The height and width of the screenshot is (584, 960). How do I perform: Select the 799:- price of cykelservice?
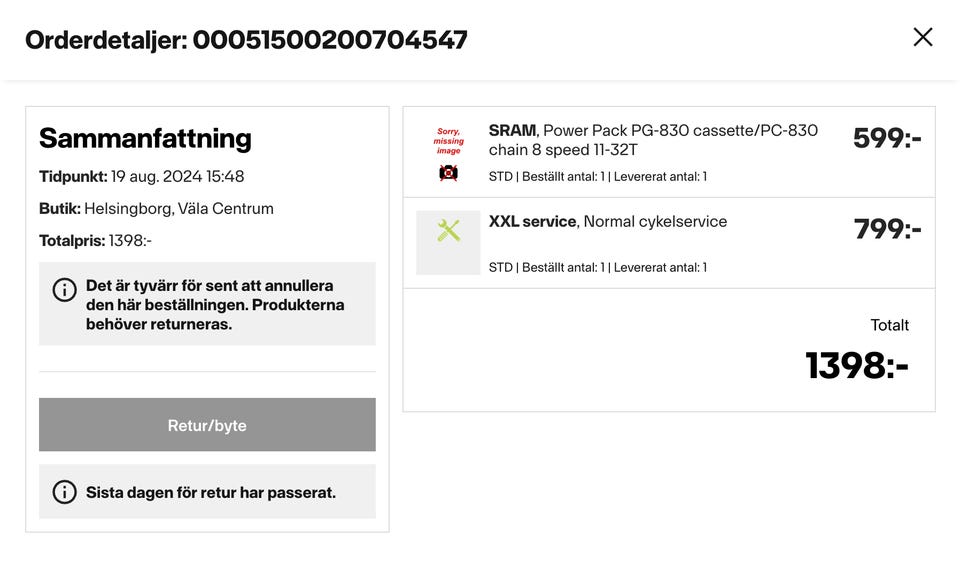(x=886, y=229)
